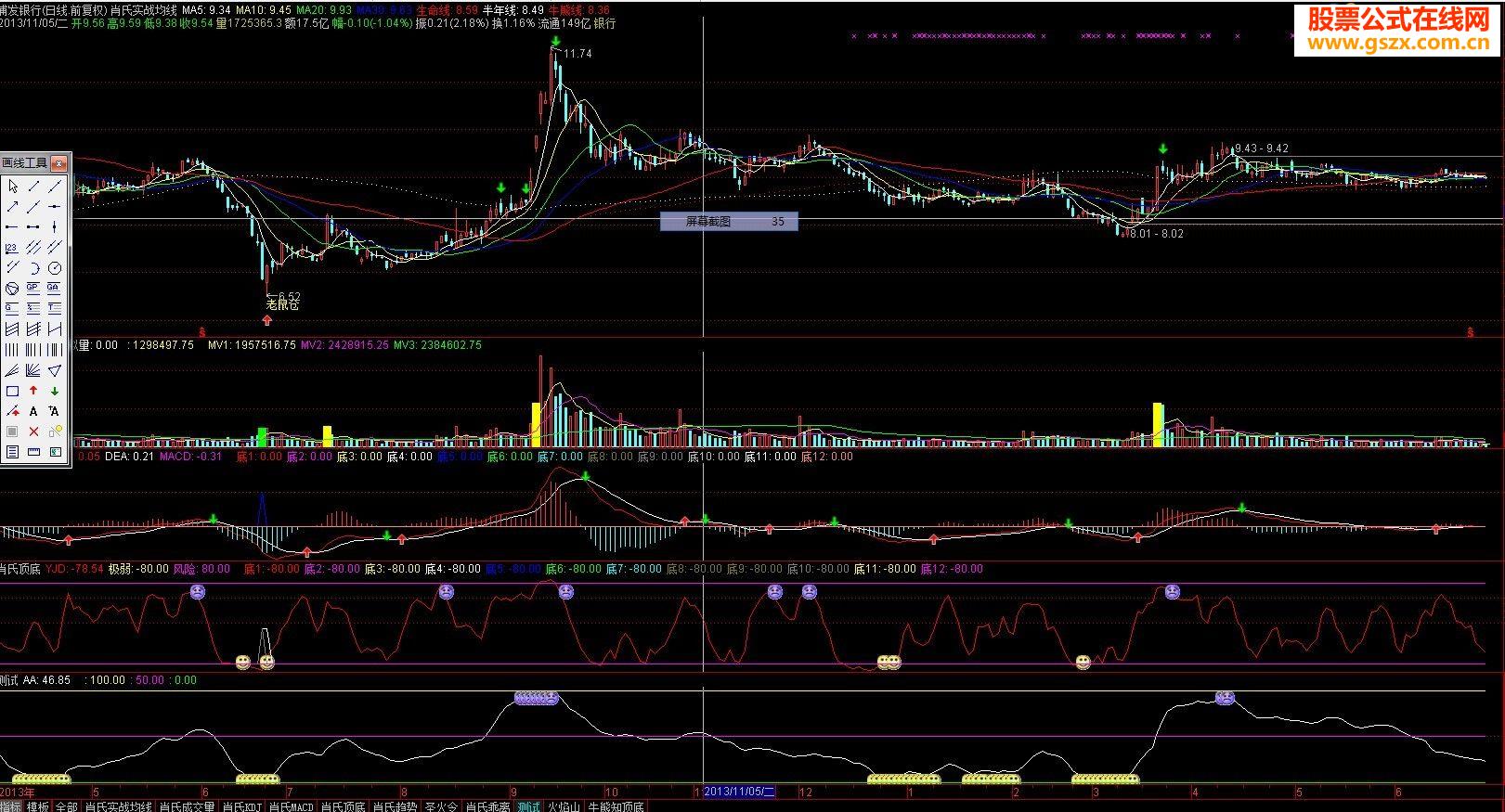This screenshot has height=812, width=1505.
Task: Choose the triangle drawing tool
Action: 55,371
